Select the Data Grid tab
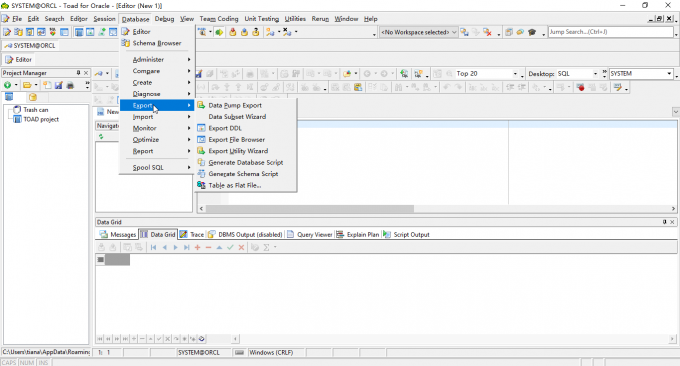The height and width of the screenshot is (366, 680). coord(158,235)
